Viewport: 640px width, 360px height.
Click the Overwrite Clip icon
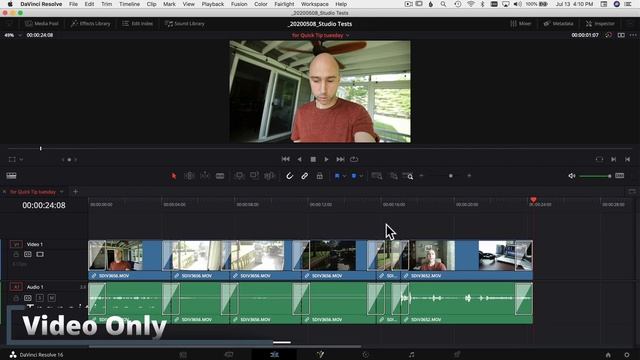[x=254, y=176]
